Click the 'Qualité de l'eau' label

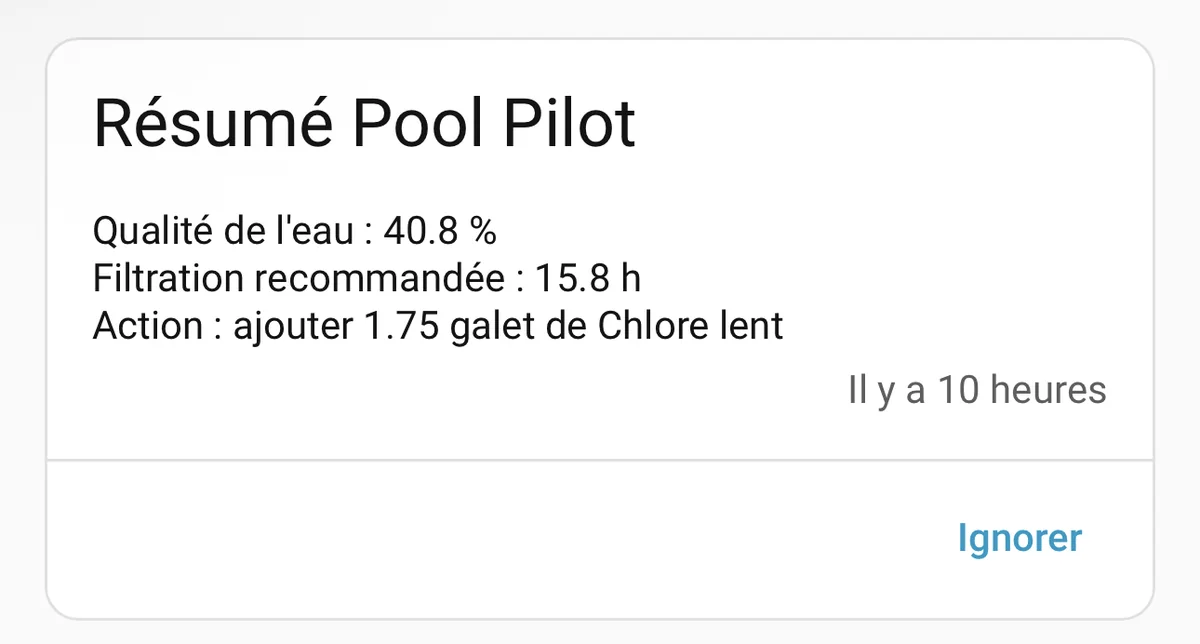click(x=223, y=231)
